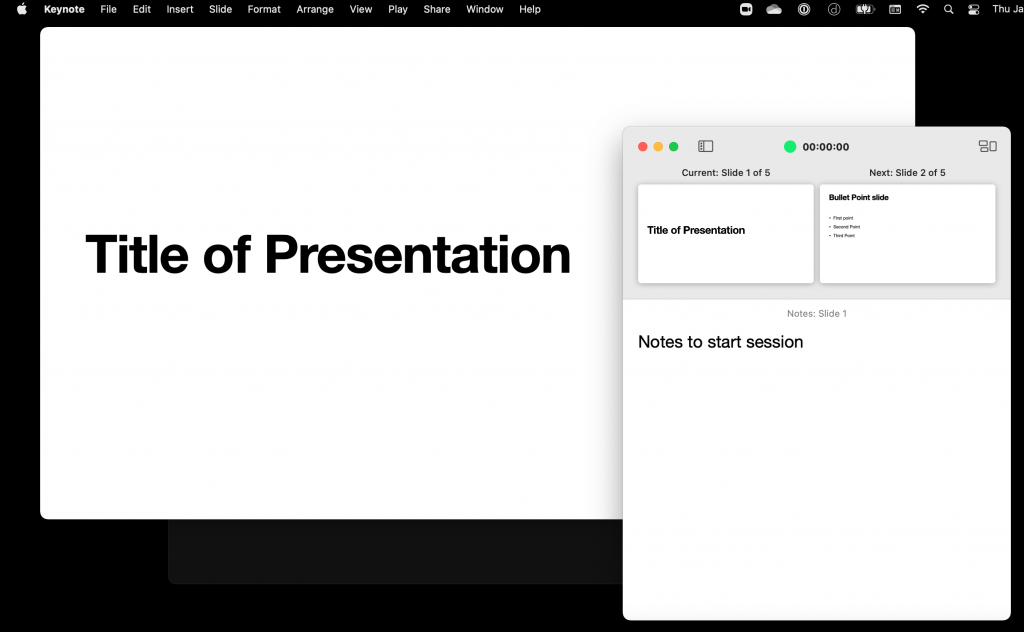The height and width of the screenshot is (632, 1024).
Task: Click the Keynote application menu
Action: (x=64, y=9)
